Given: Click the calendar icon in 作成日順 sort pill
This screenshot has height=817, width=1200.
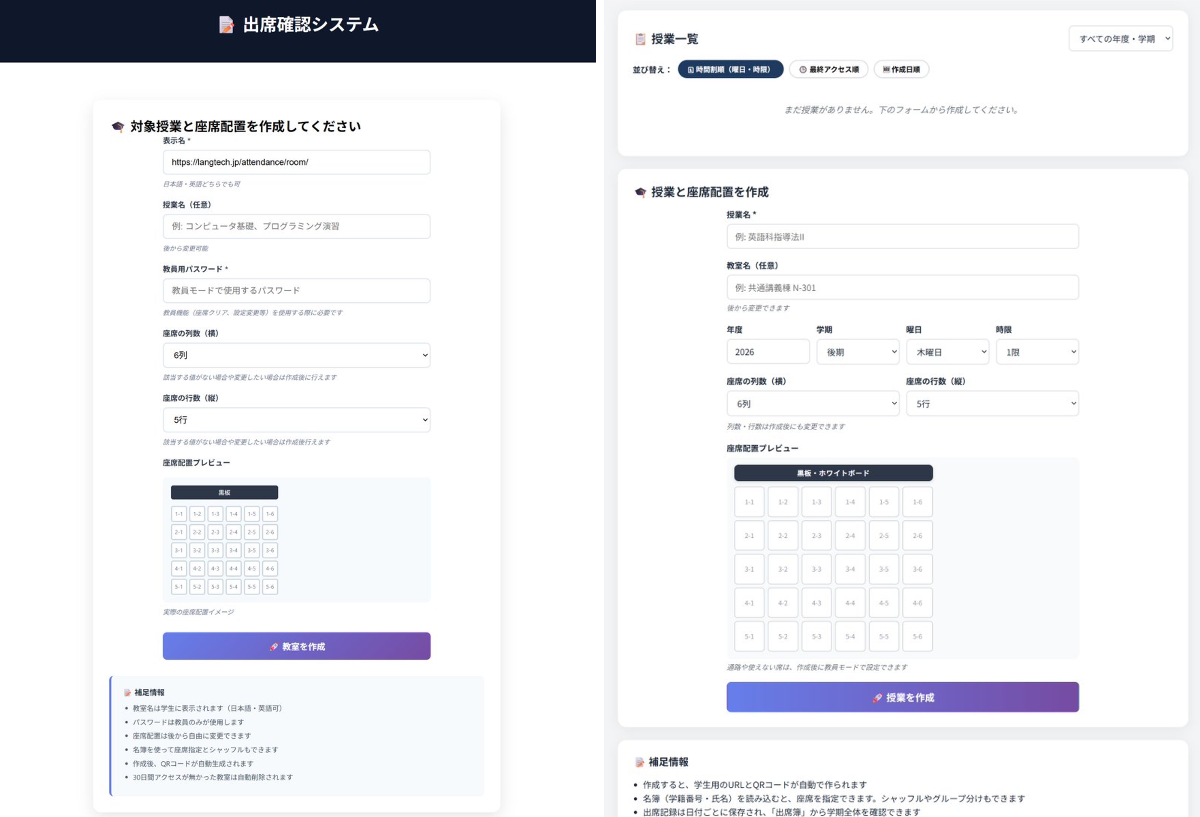Looking at the screenshot, I should 886,70.
